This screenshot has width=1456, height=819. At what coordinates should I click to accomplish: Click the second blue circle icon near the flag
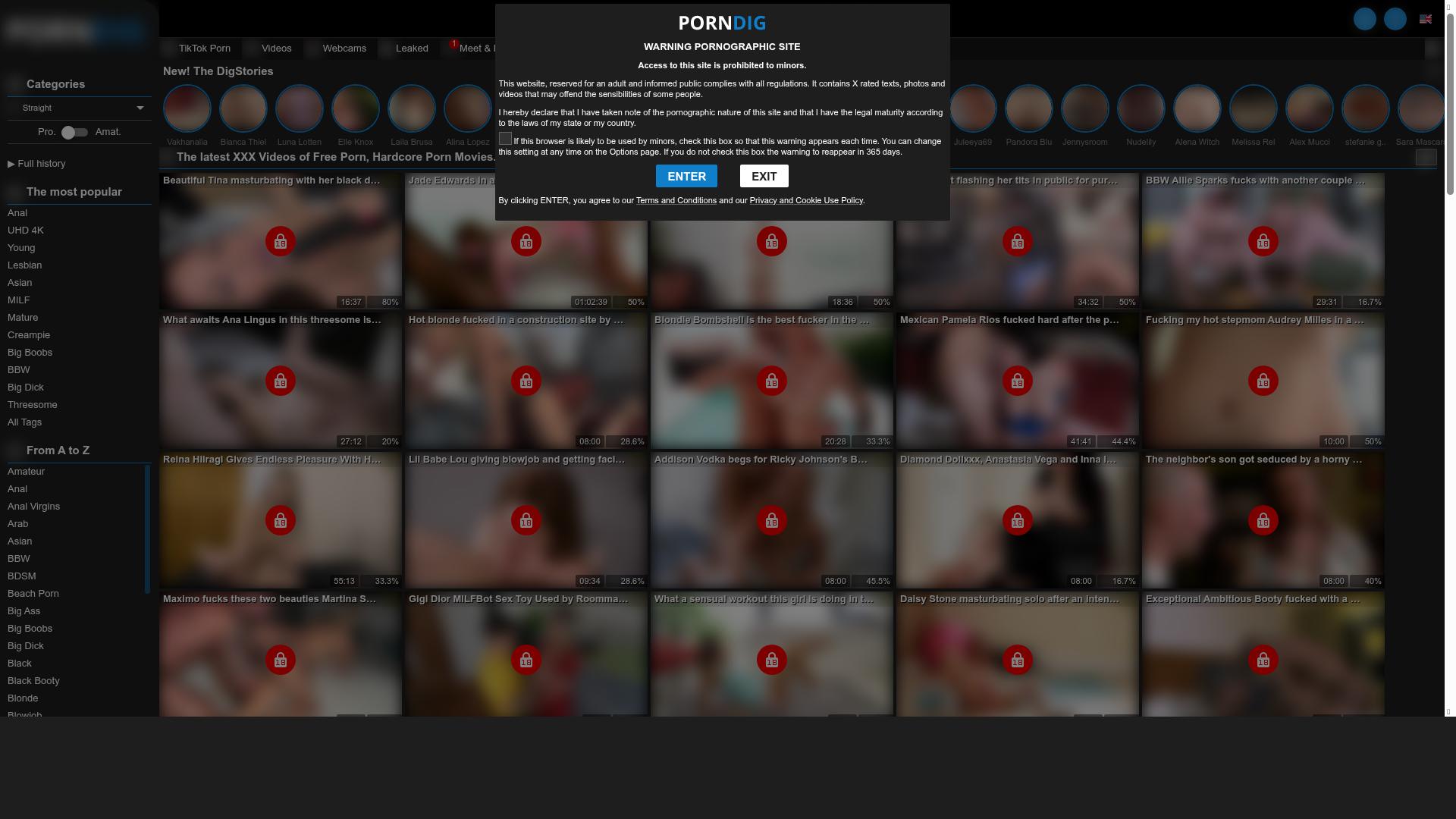tap(1395, 19)
